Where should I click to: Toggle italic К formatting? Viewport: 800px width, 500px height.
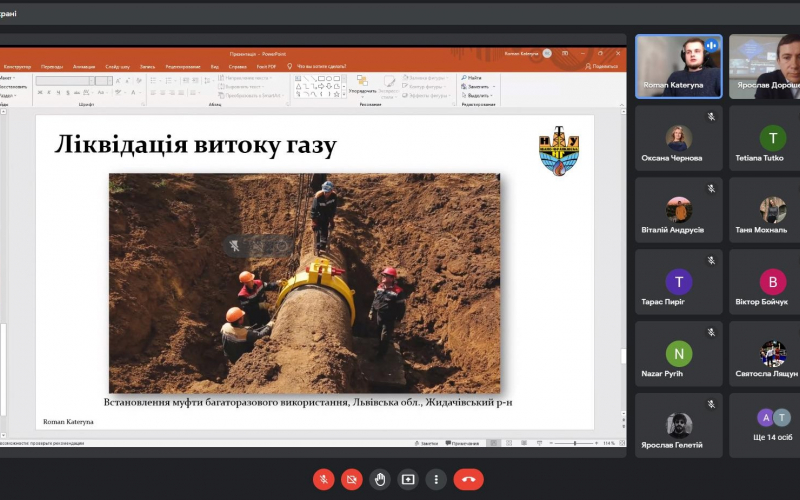pos(49,92)
